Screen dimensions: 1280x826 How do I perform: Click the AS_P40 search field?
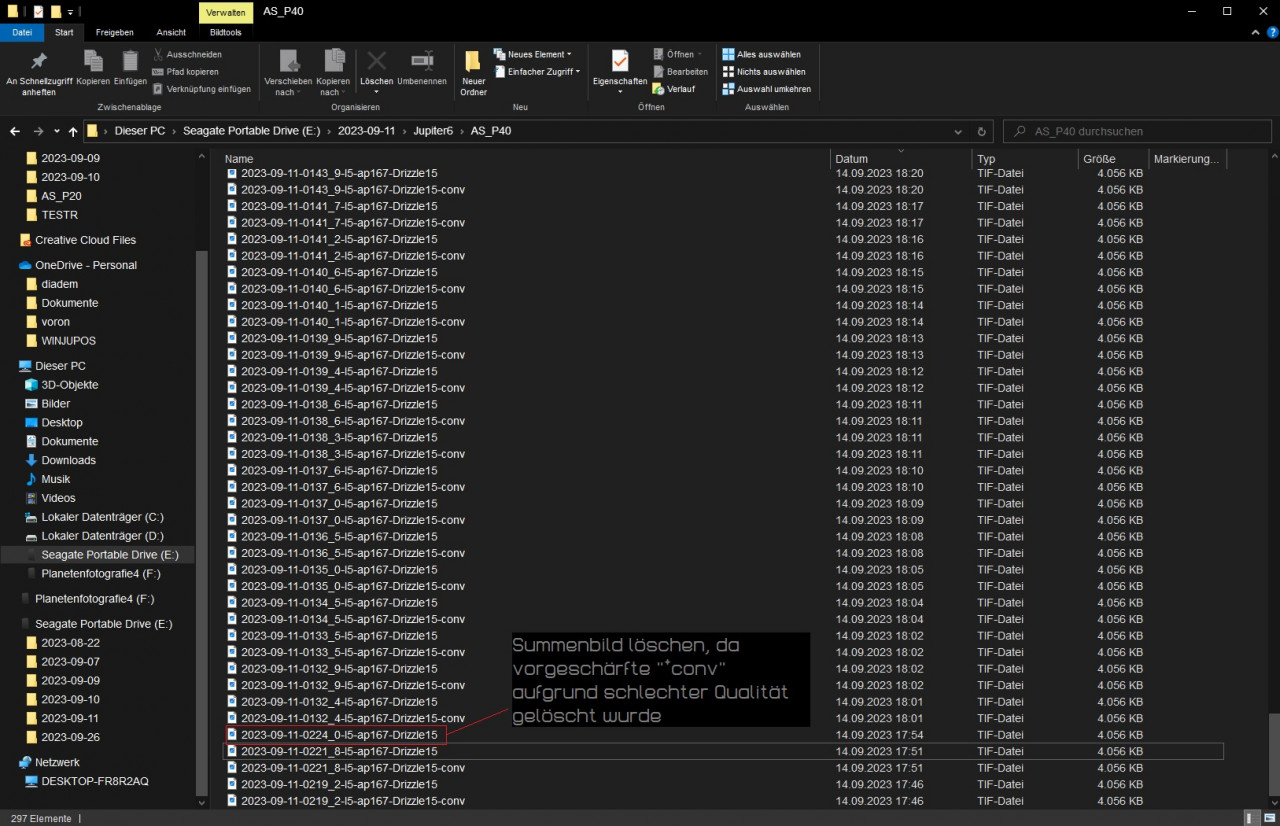tap(1140, 131)
